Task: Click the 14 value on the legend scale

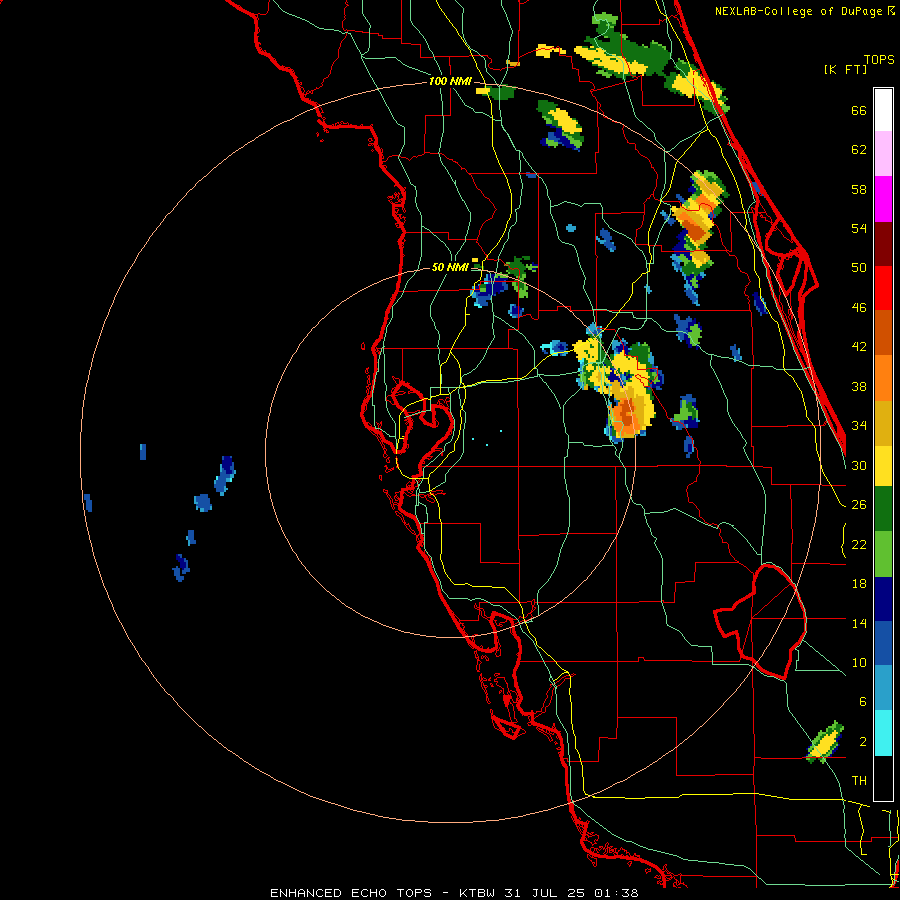Action: 859,623
